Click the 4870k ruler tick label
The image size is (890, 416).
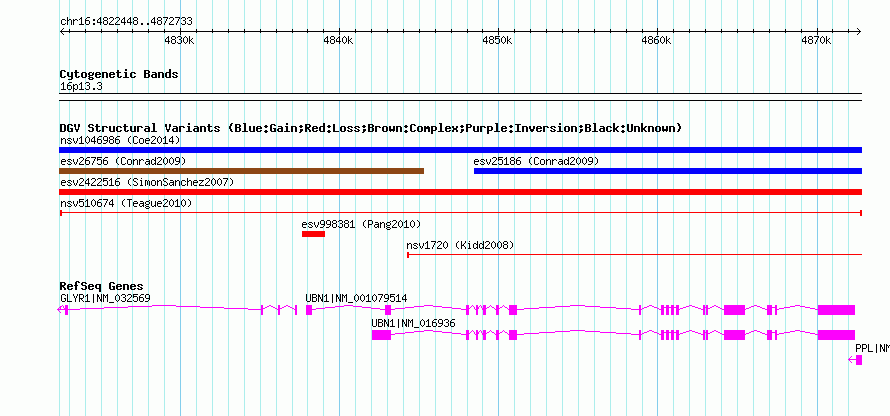pos(816,41)
